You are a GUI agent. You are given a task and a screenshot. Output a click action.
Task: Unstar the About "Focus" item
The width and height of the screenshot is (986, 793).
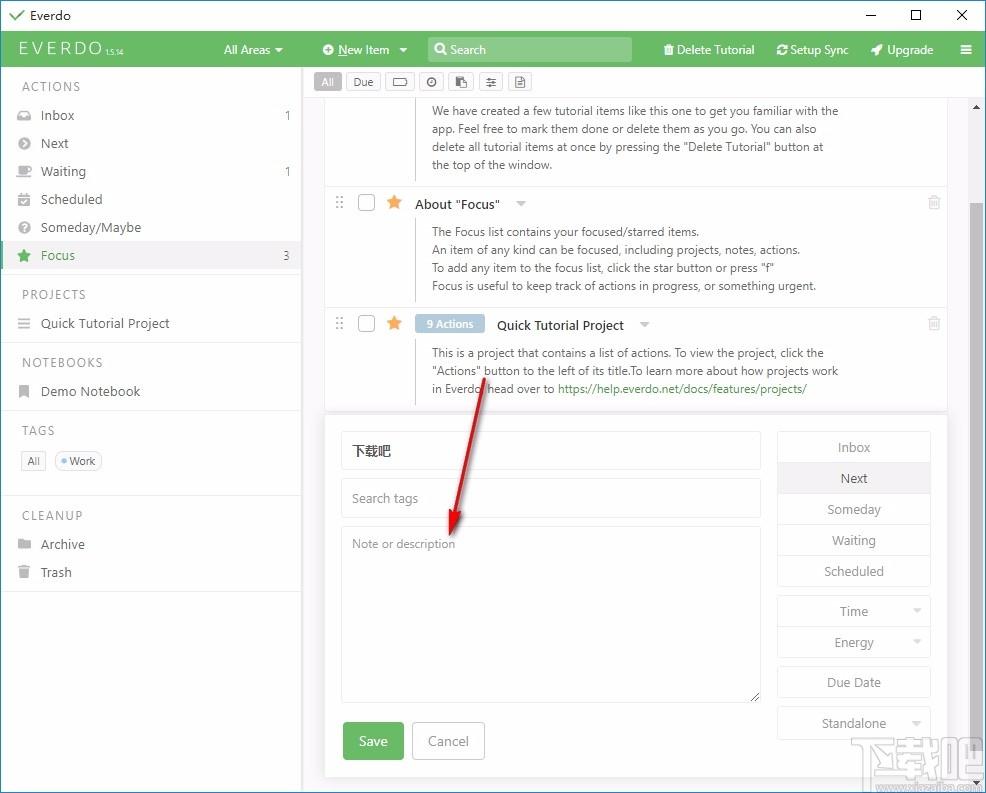pyautogui.click(x=394, y=202)
